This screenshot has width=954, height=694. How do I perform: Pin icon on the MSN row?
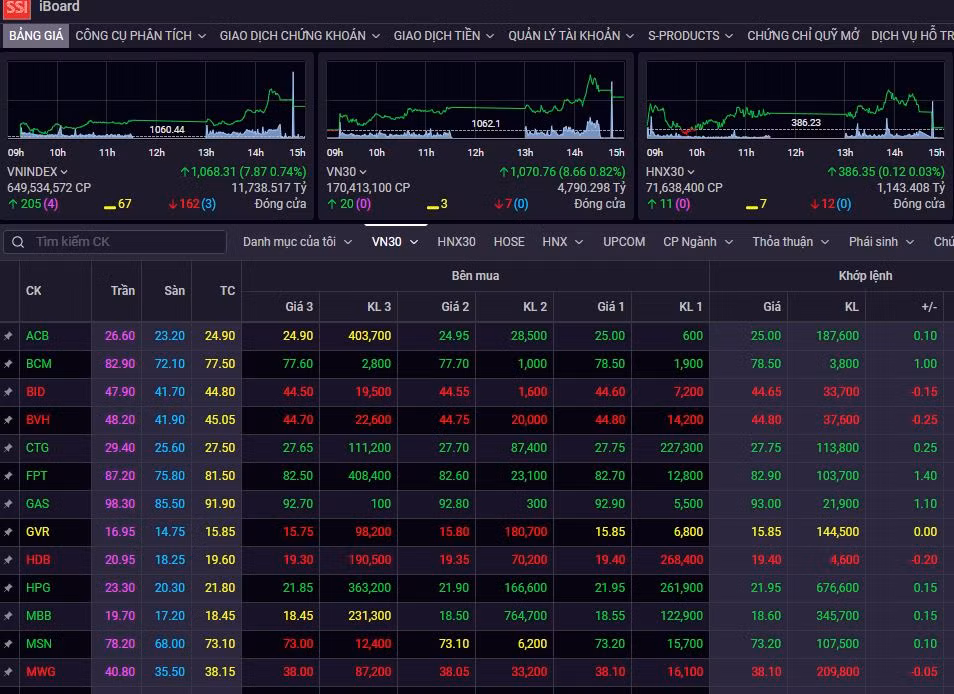pyautogui.click(x=9, y=644)
